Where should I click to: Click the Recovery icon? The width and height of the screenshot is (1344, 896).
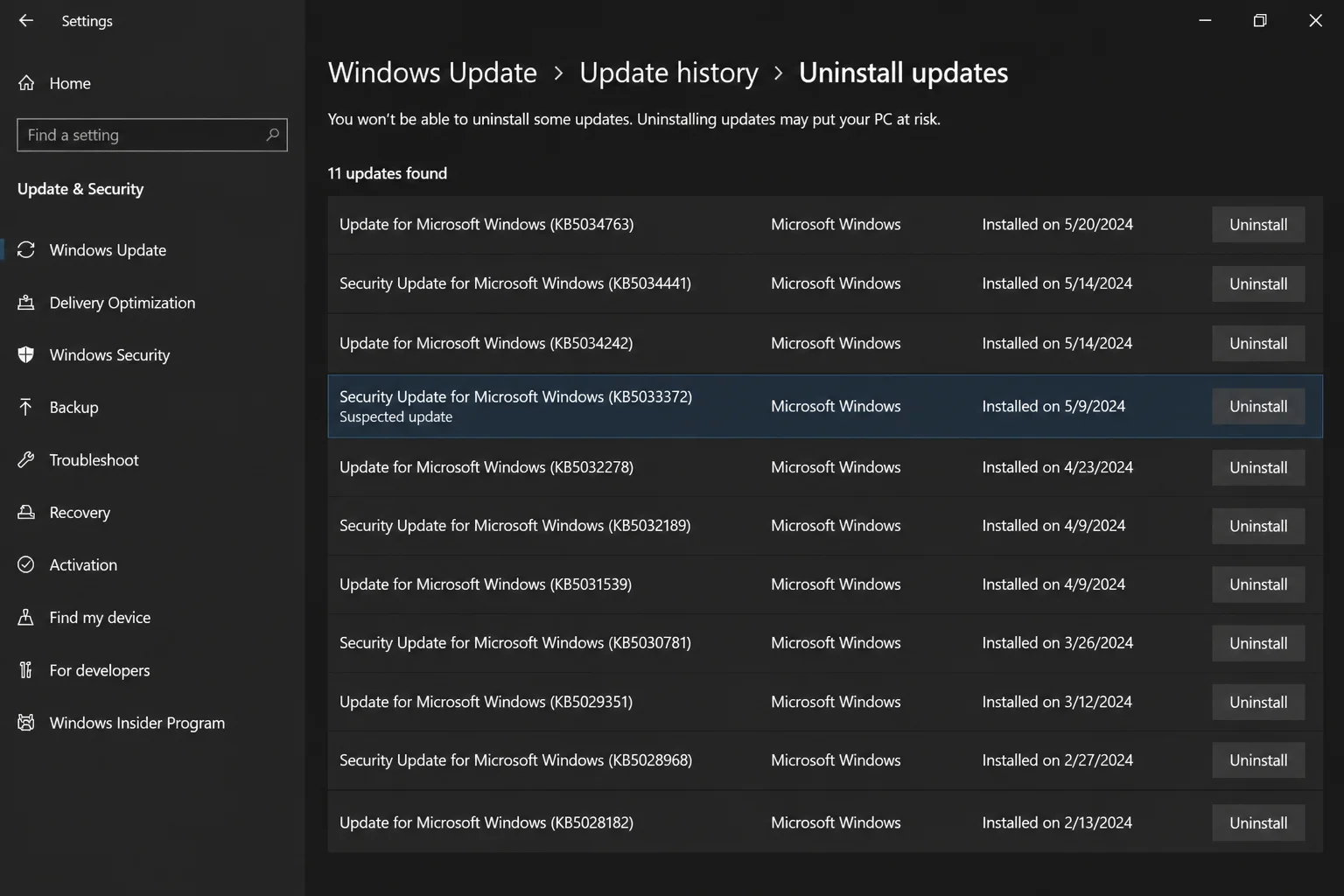pos(26,513)
